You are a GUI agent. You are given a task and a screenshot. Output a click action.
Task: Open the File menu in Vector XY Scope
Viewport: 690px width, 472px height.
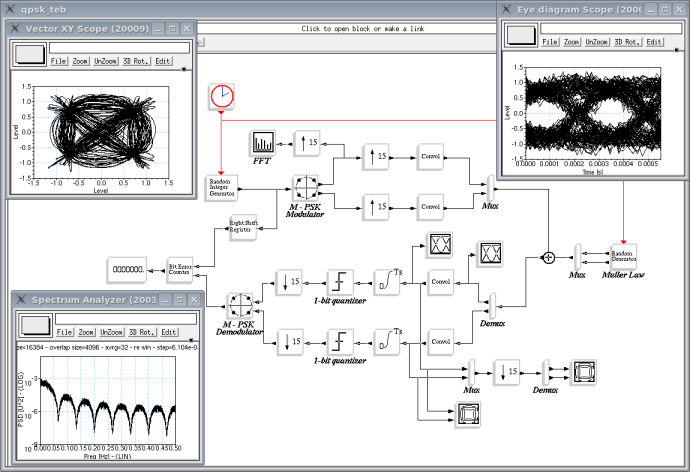coord(58,61)
